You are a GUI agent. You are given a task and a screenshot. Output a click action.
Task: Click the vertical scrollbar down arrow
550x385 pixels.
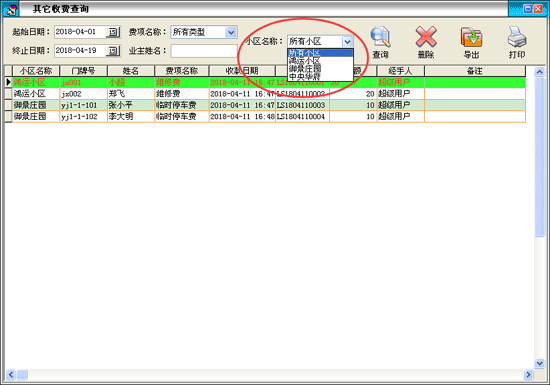(539, 363)
